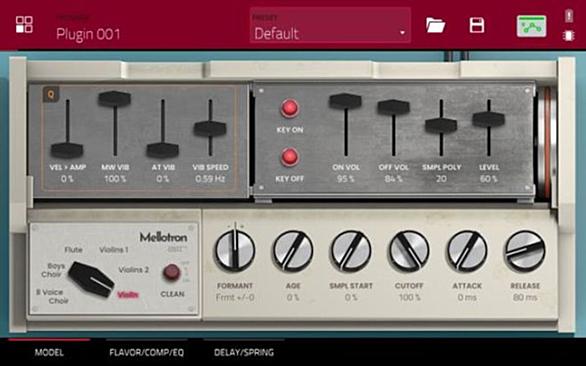Click the AT VIB slider handle

(x=163, y=150)
